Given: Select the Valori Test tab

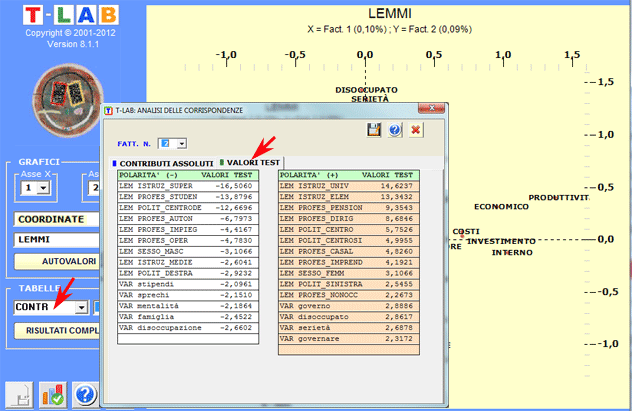Looking at the screenshot, I should pyautogui.click(x=249, y=162).
